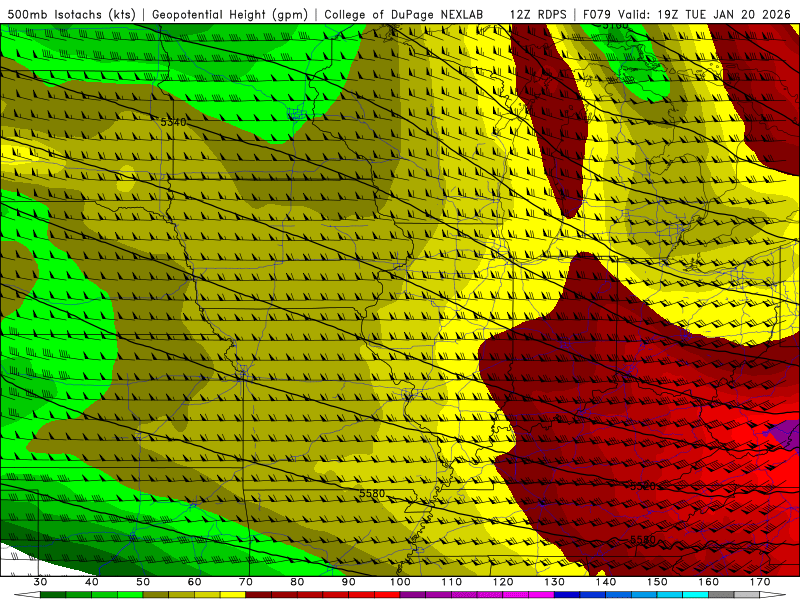This screenshot has height=600, width=800.
Task: Click the 'F079 Valid: 19Z TUE JAN 20 2026' text
Action: pos(687,14)
